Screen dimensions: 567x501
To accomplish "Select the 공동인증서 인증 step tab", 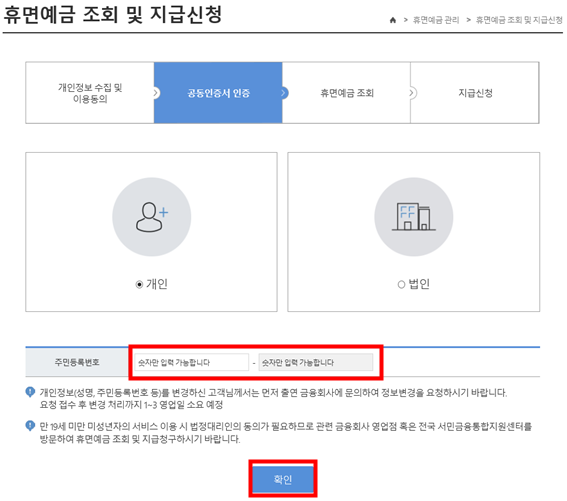I will (x=218, y=93).
